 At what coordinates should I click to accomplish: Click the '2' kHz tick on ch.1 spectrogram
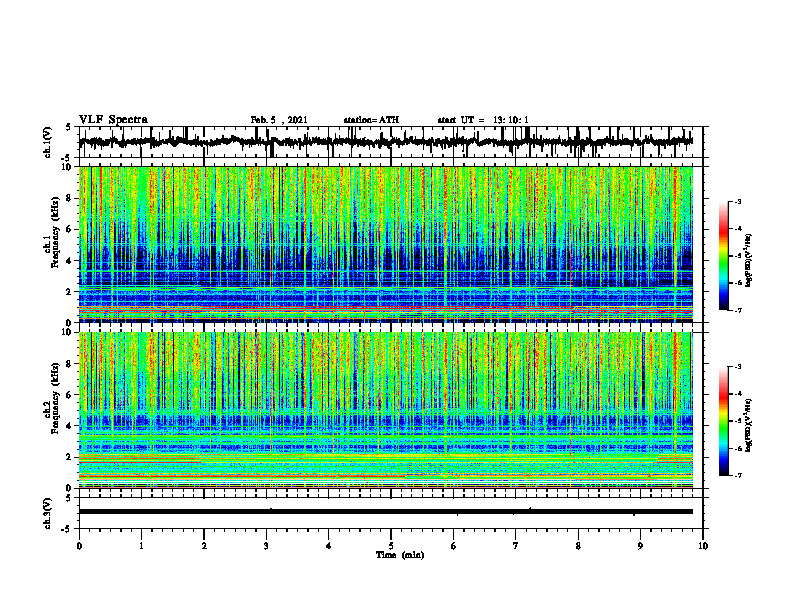click(x=69, y=292)
